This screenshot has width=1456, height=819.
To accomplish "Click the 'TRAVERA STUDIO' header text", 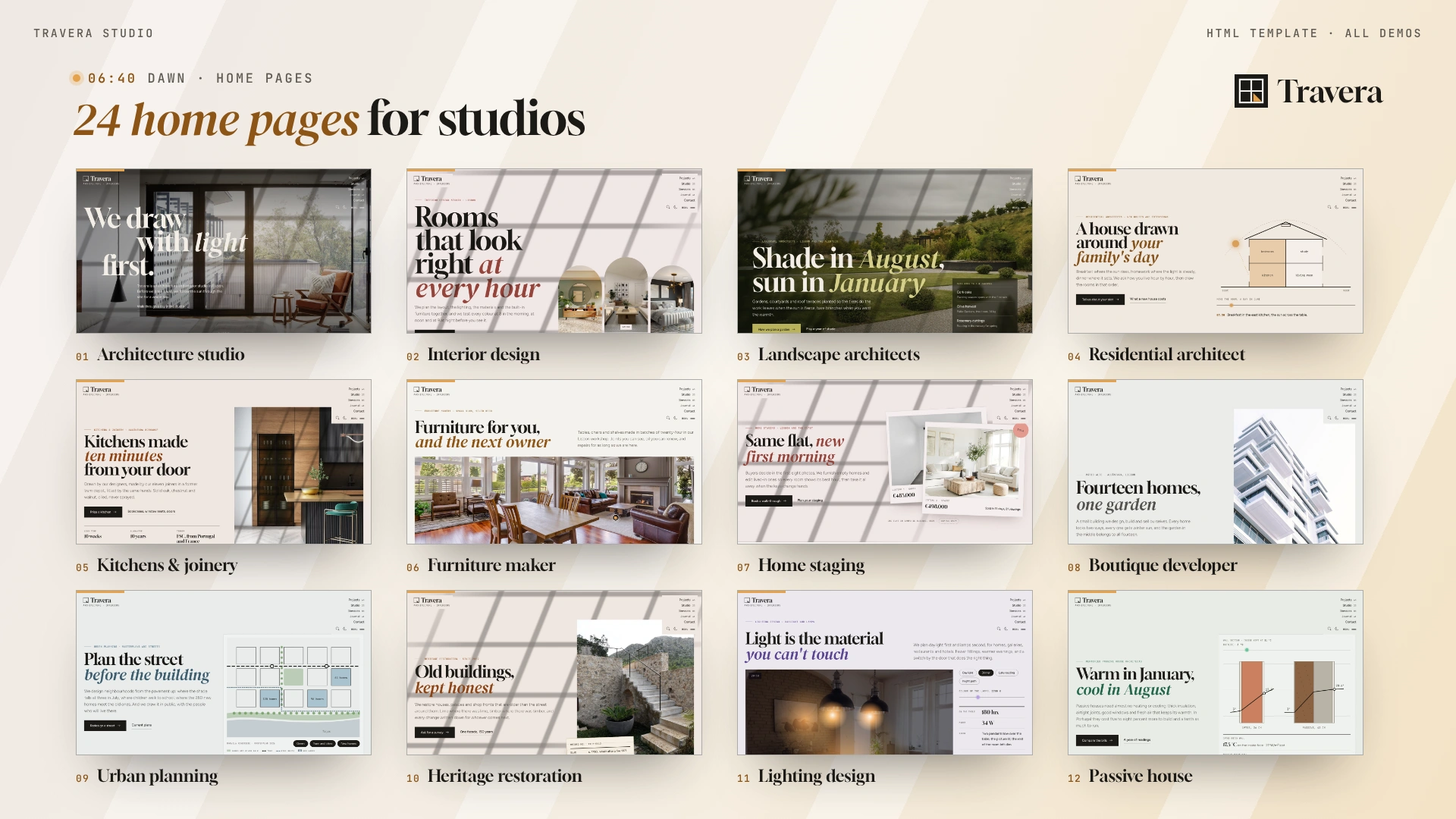I will click(93, 33).
